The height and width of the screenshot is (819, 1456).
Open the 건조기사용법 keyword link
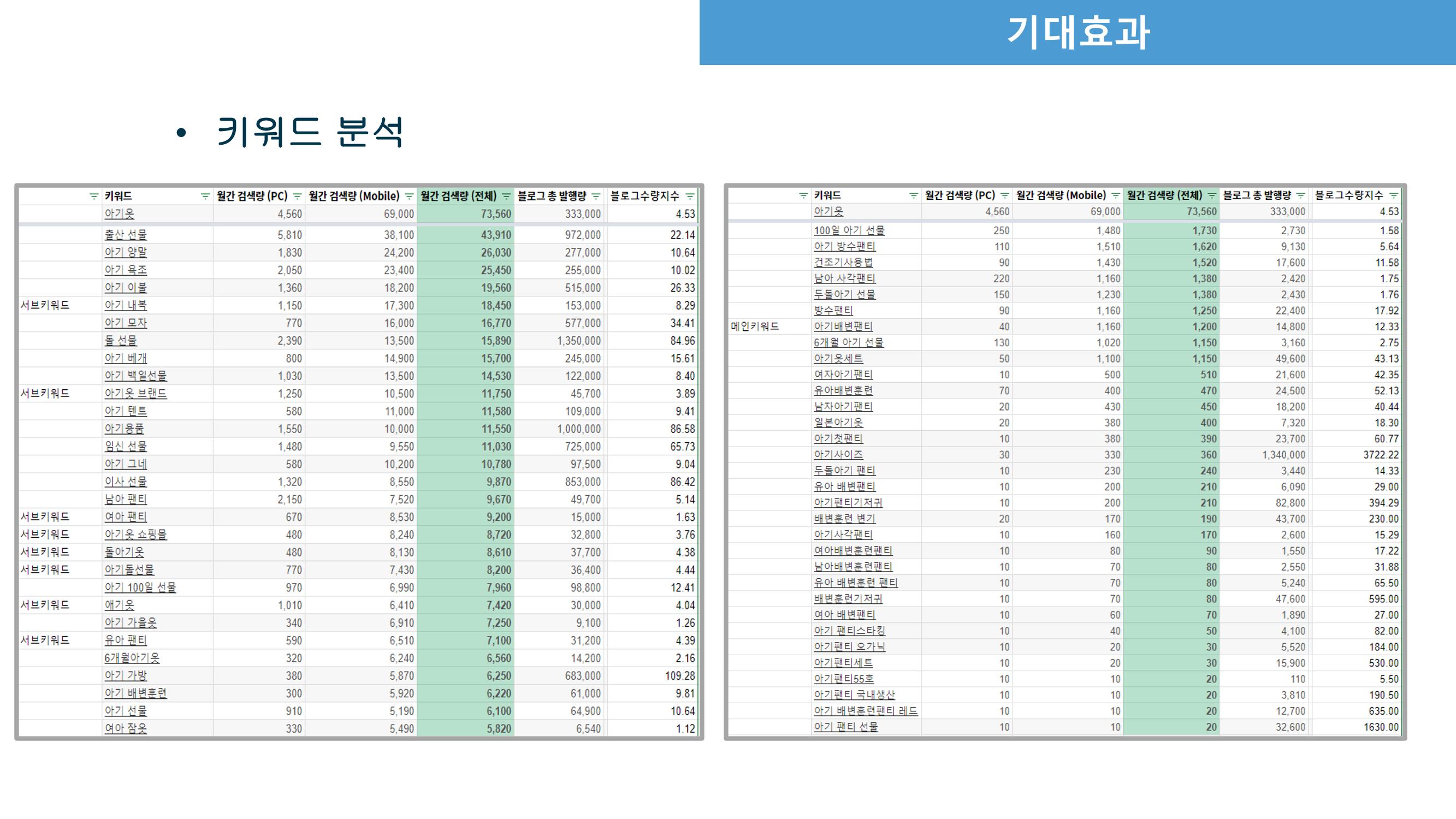coord(843,262)
